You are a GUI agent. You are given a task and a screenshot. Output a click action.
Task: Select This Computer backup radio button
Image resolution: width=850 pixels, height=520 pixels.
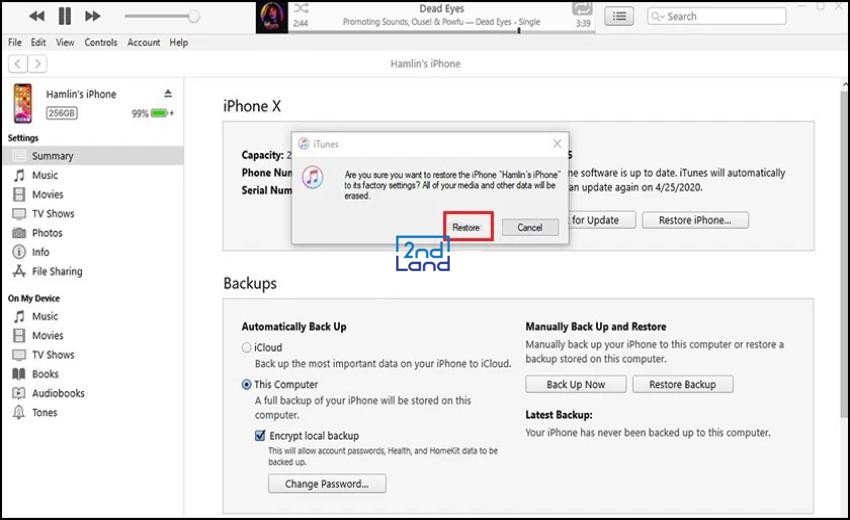[x=247, y=384]
